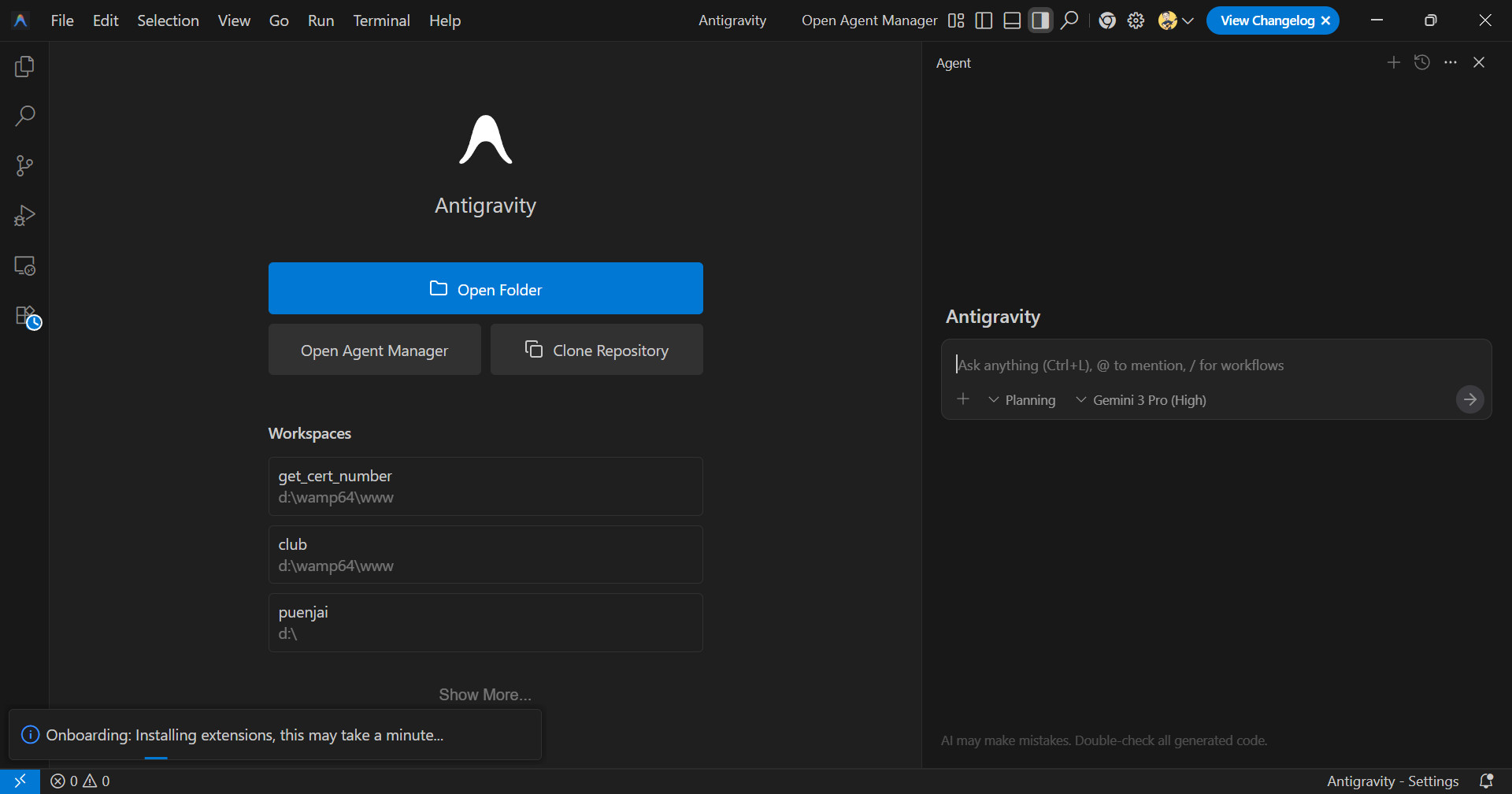Open the View menu
Image resolution: width=1512 pixels, height=794 pixels.
click(x=234, y=20)
